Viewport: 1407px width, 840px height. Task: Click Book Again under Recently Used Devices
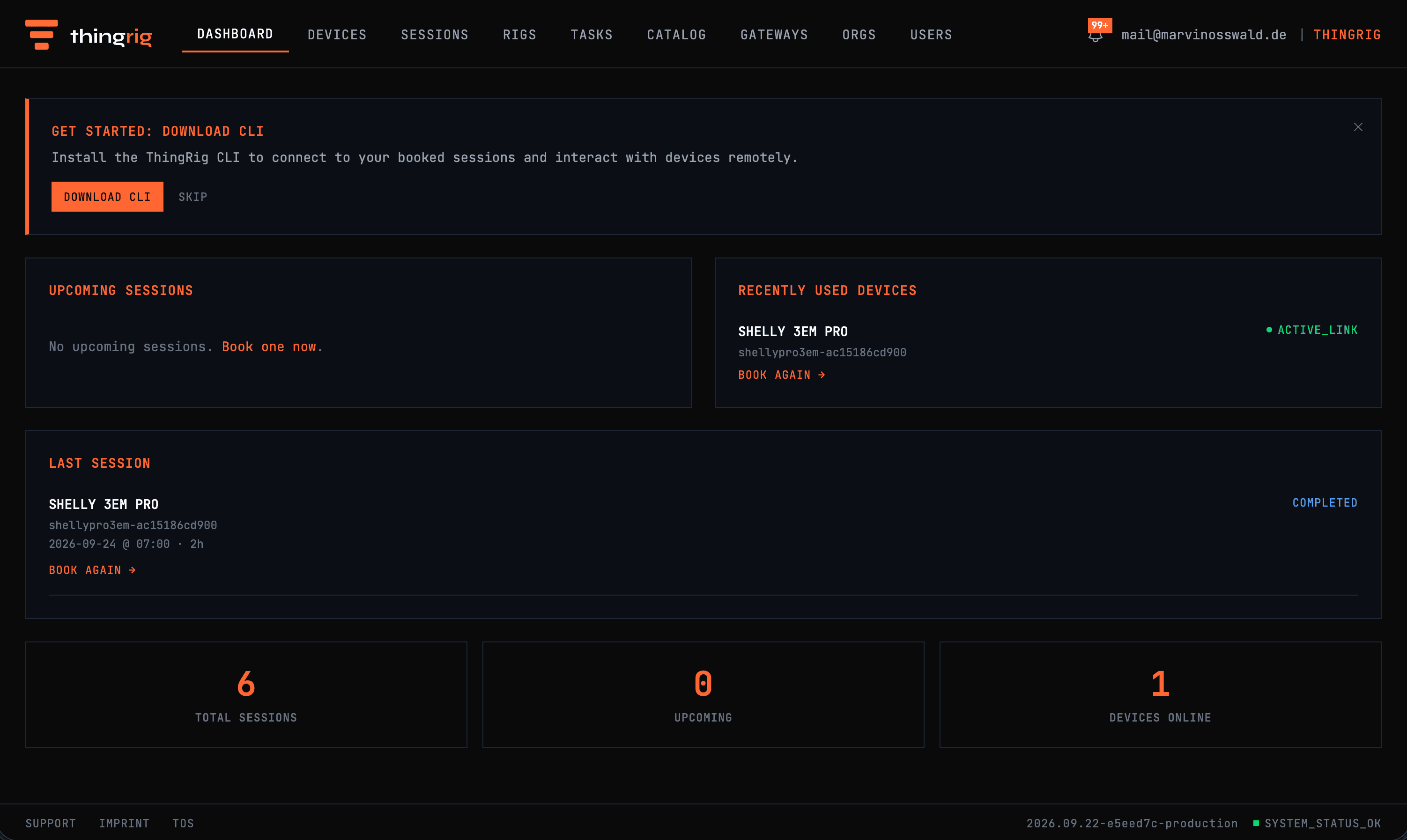click(x=781, y=375)
